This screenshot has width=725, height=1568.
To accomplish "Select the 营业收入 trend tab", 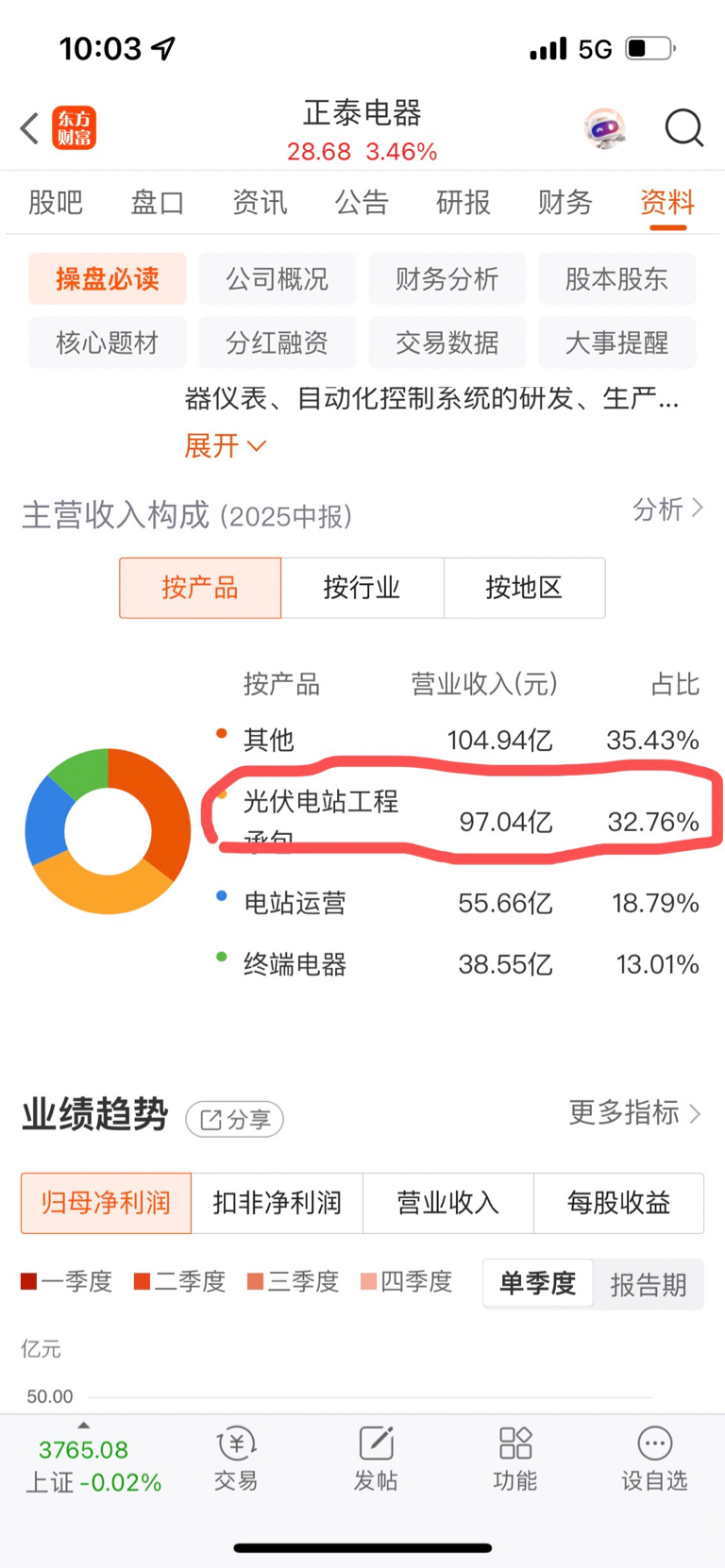I will tap(448, 1203).
